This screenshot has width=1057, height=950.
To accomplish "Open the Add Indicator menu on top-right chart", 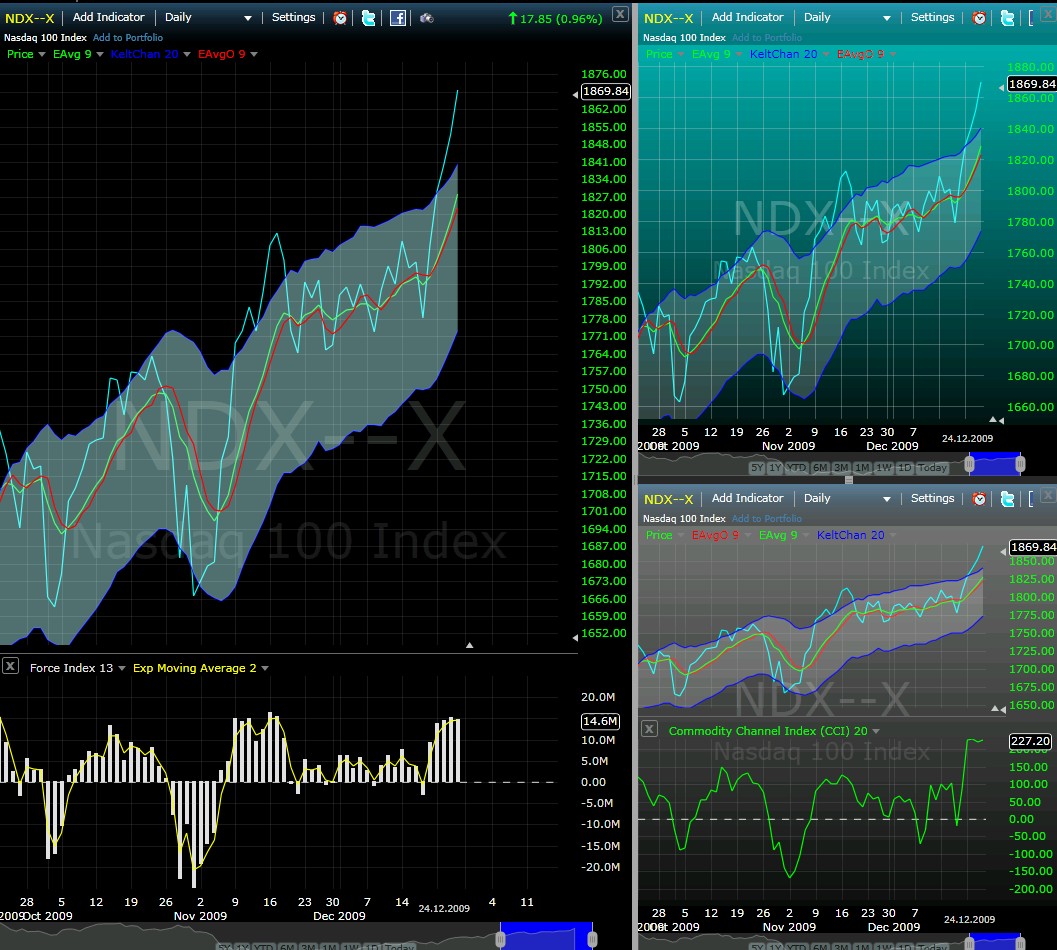I will tap(748, 17).
